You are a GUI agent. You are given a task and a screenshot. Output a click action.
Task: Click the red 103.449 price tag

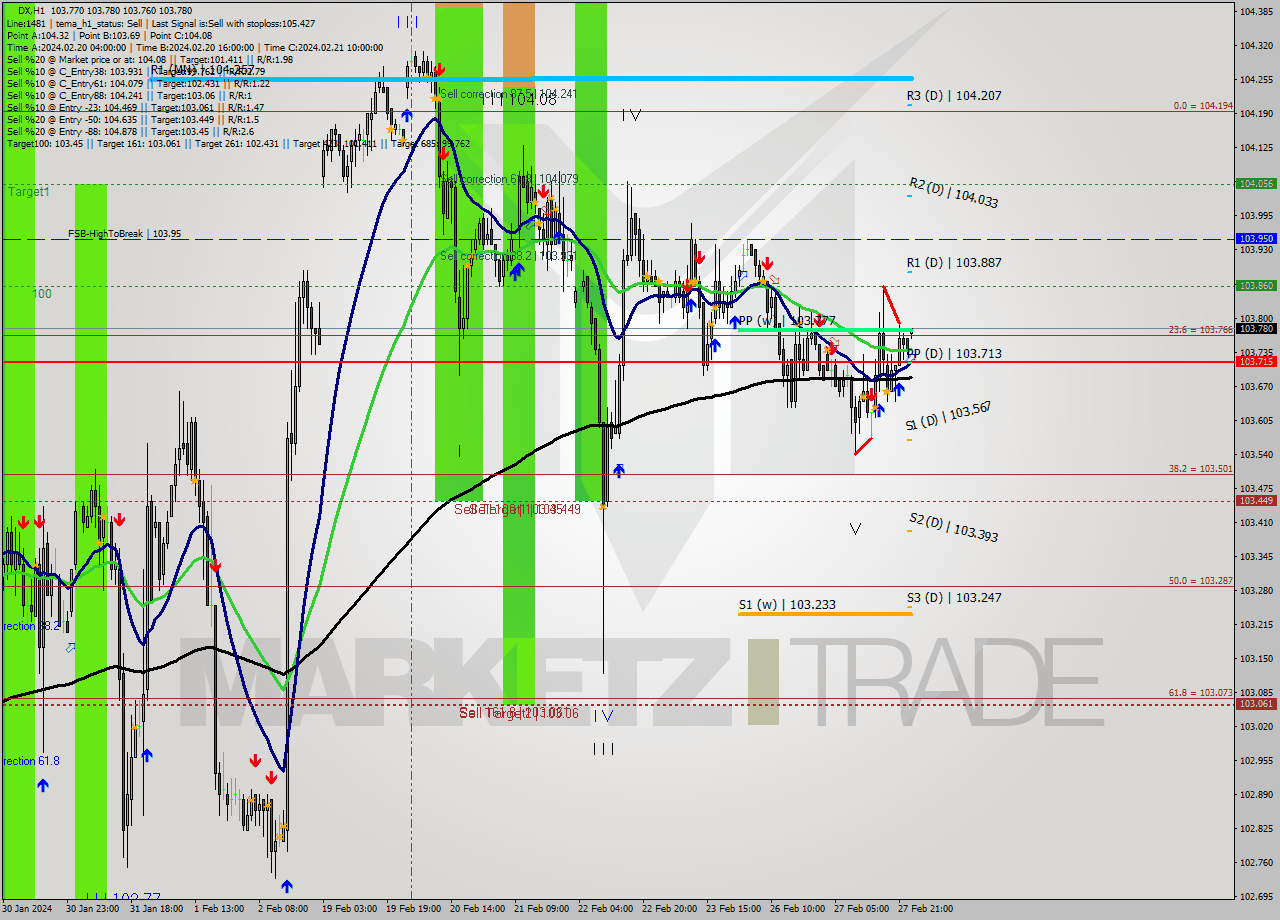1256,501
